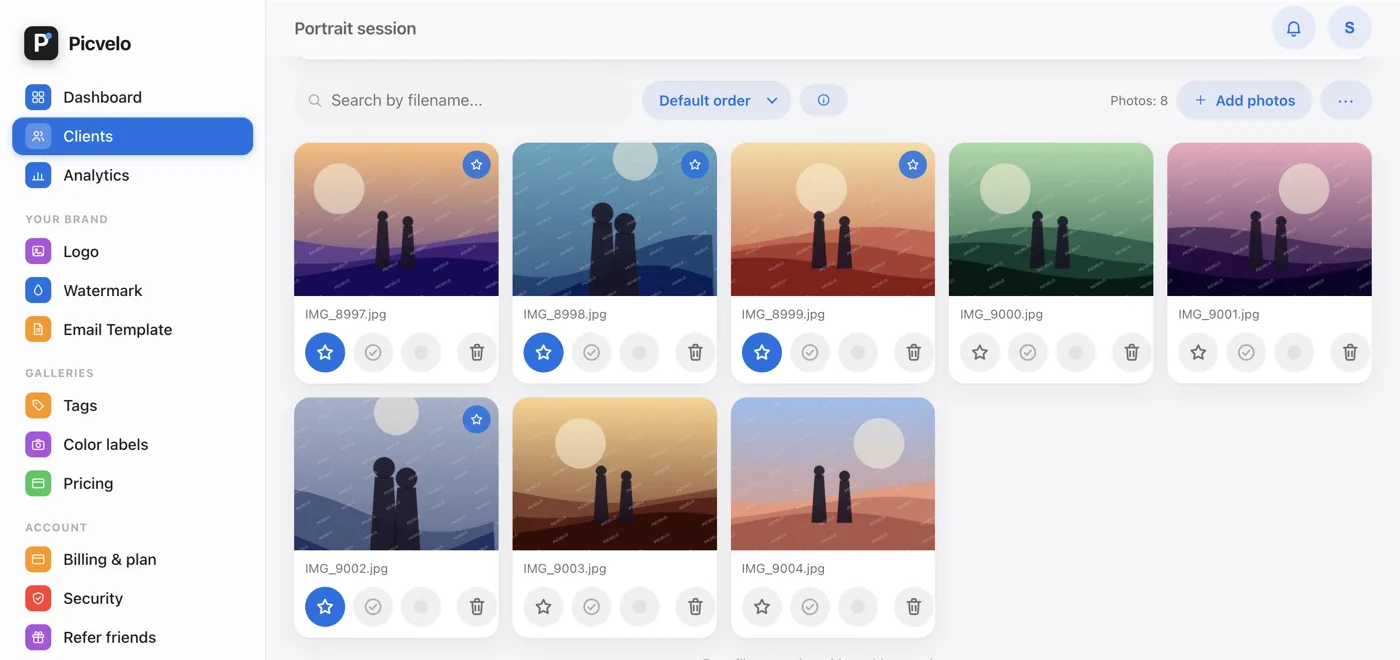Viewport: 1400px width, 660px height.
Task: Click the Picvelo logo
Action: pos(41,43)
